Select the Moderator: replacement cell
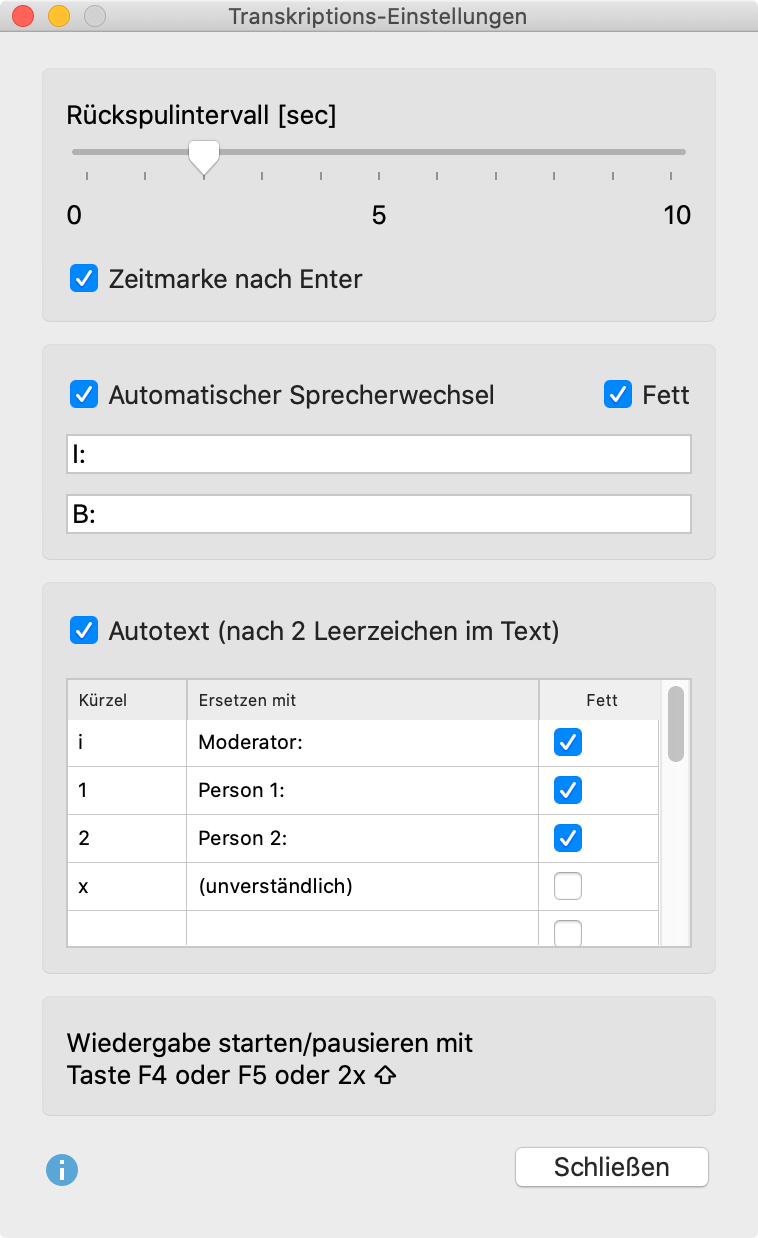This screenshot has width=758, height=1238. [362, 743]
